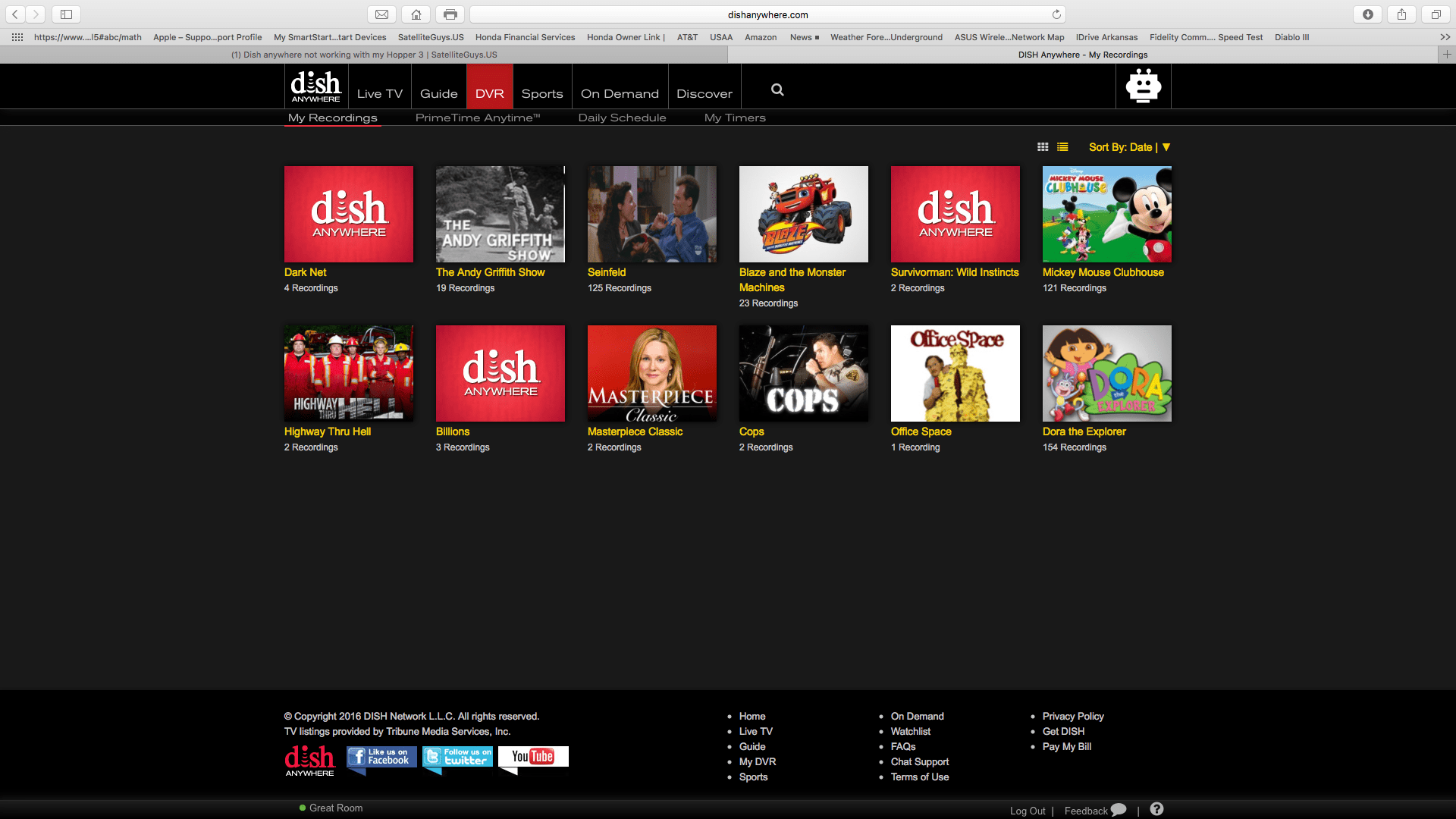1456x819 pixels.
Task: Click the Survivorman: Wild Instincts title link
Action: [955, 272]
